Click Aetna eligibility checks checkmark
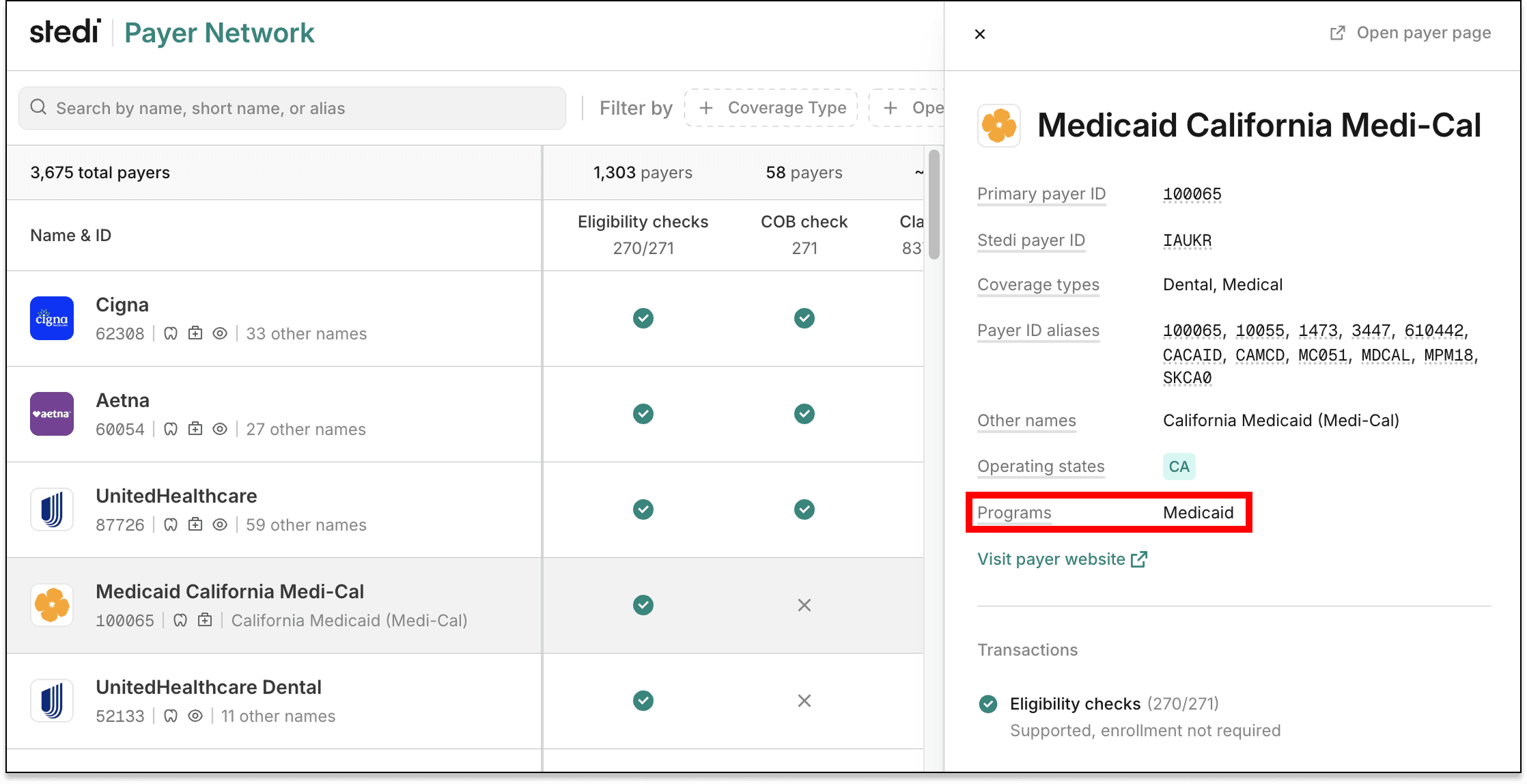 [x=643, y=414]
